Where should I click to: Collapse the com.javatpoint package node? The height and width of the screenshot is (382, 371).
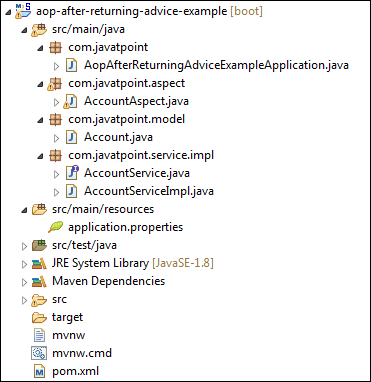[40, 48]
